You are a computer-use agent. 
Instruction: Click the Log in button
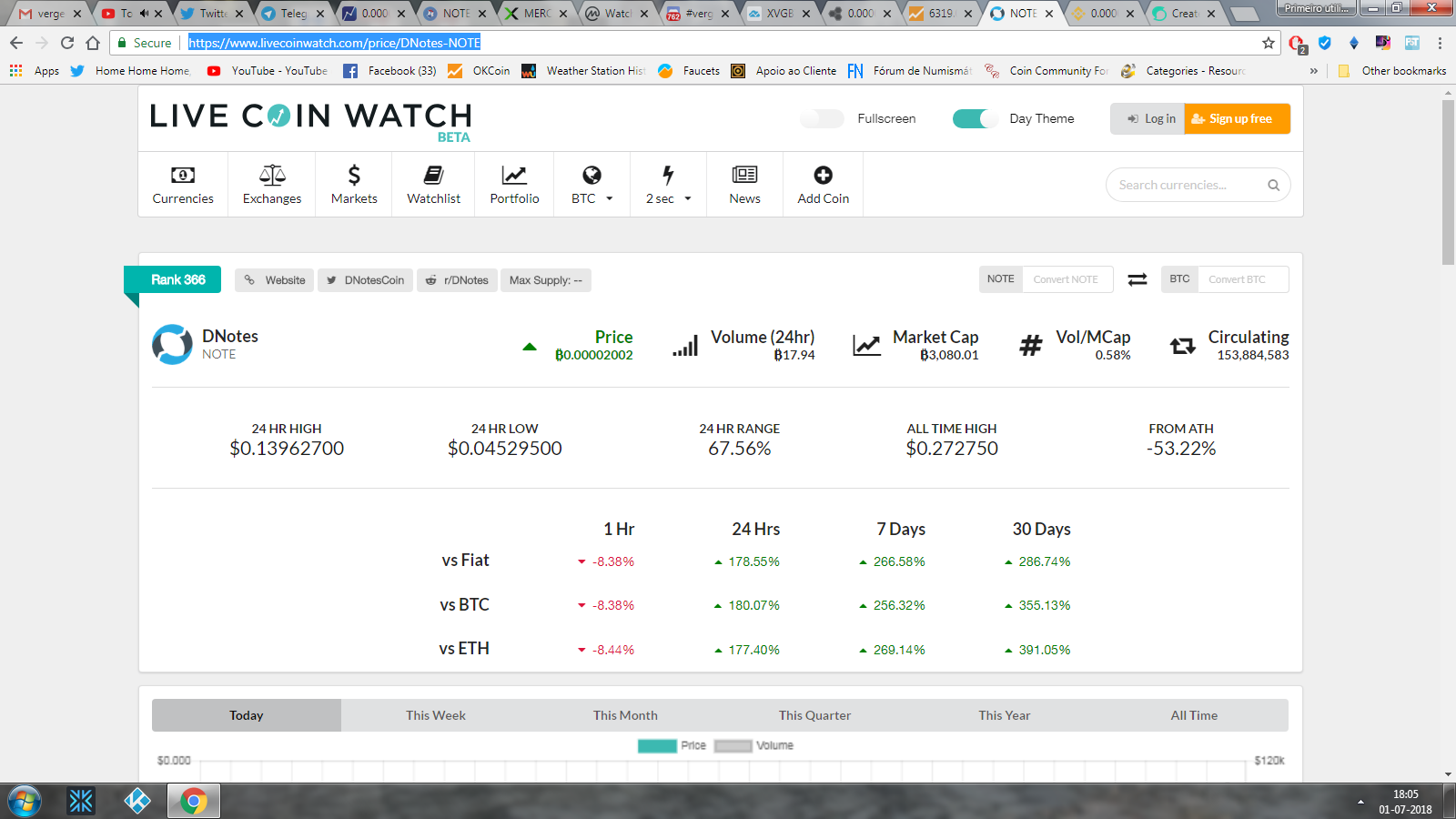coord(1148,118)
